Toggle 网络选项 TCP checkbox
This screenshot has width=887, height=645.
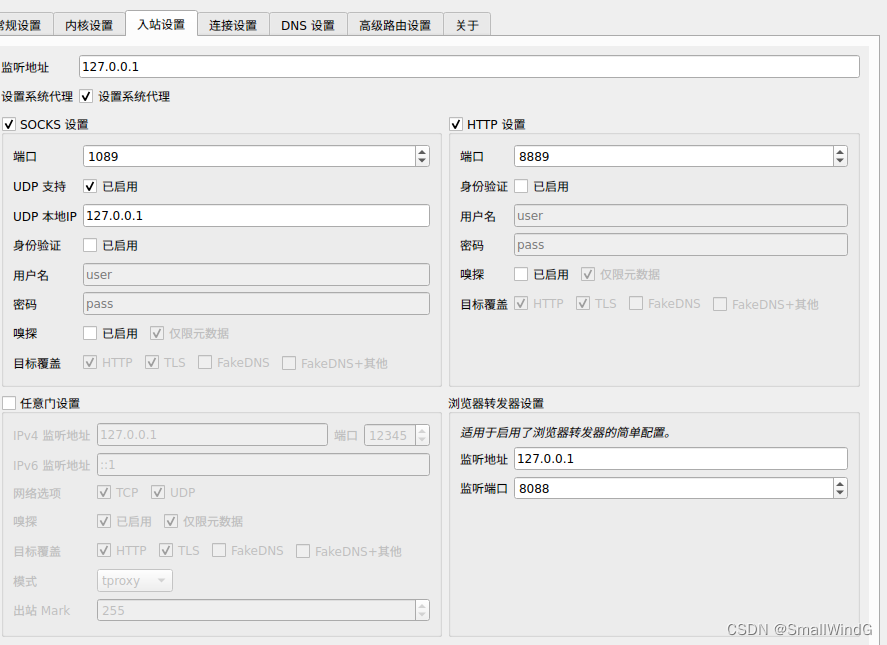(104, 492)
